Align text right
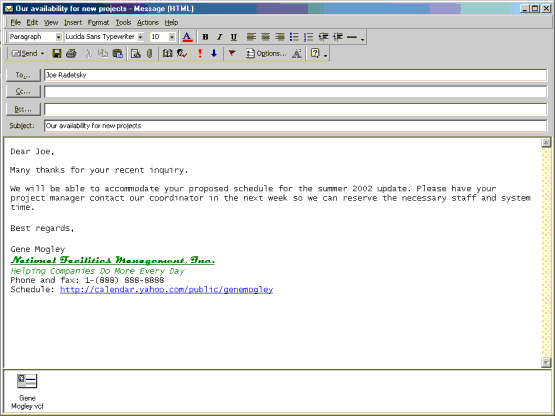The width and height of the screenshot is (555, 416). [280, 37]
